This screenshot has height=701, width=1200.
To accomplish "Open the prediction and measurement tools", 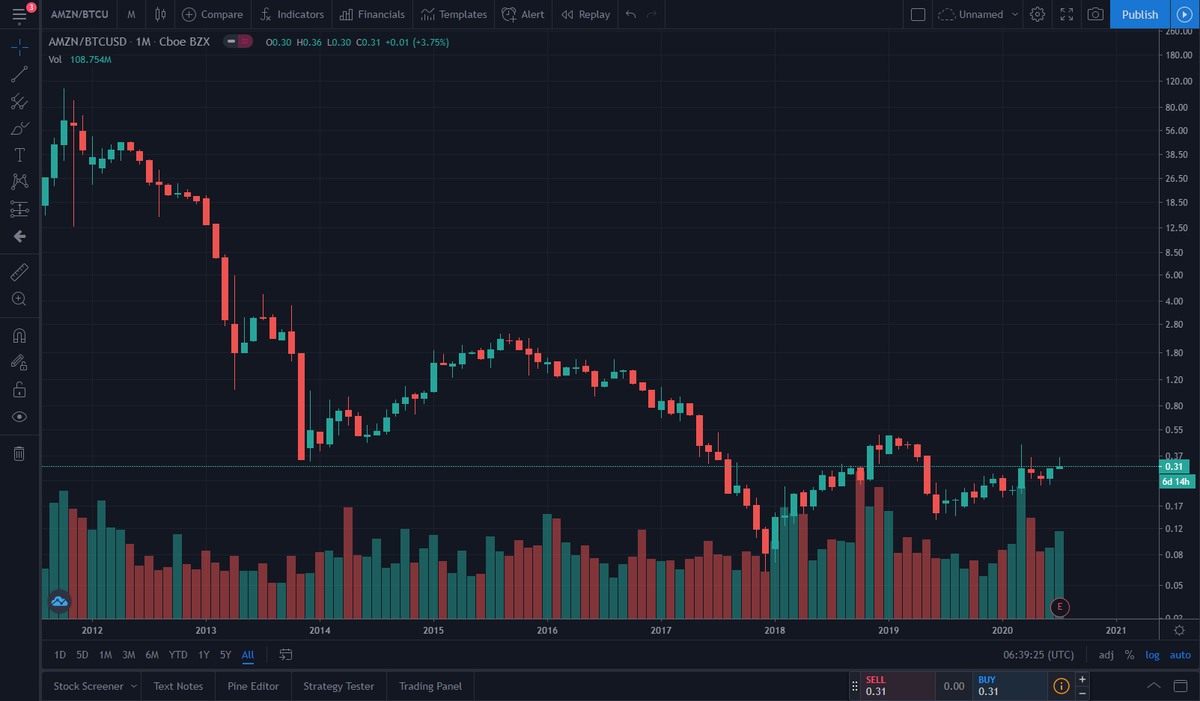I will (19, 209).
